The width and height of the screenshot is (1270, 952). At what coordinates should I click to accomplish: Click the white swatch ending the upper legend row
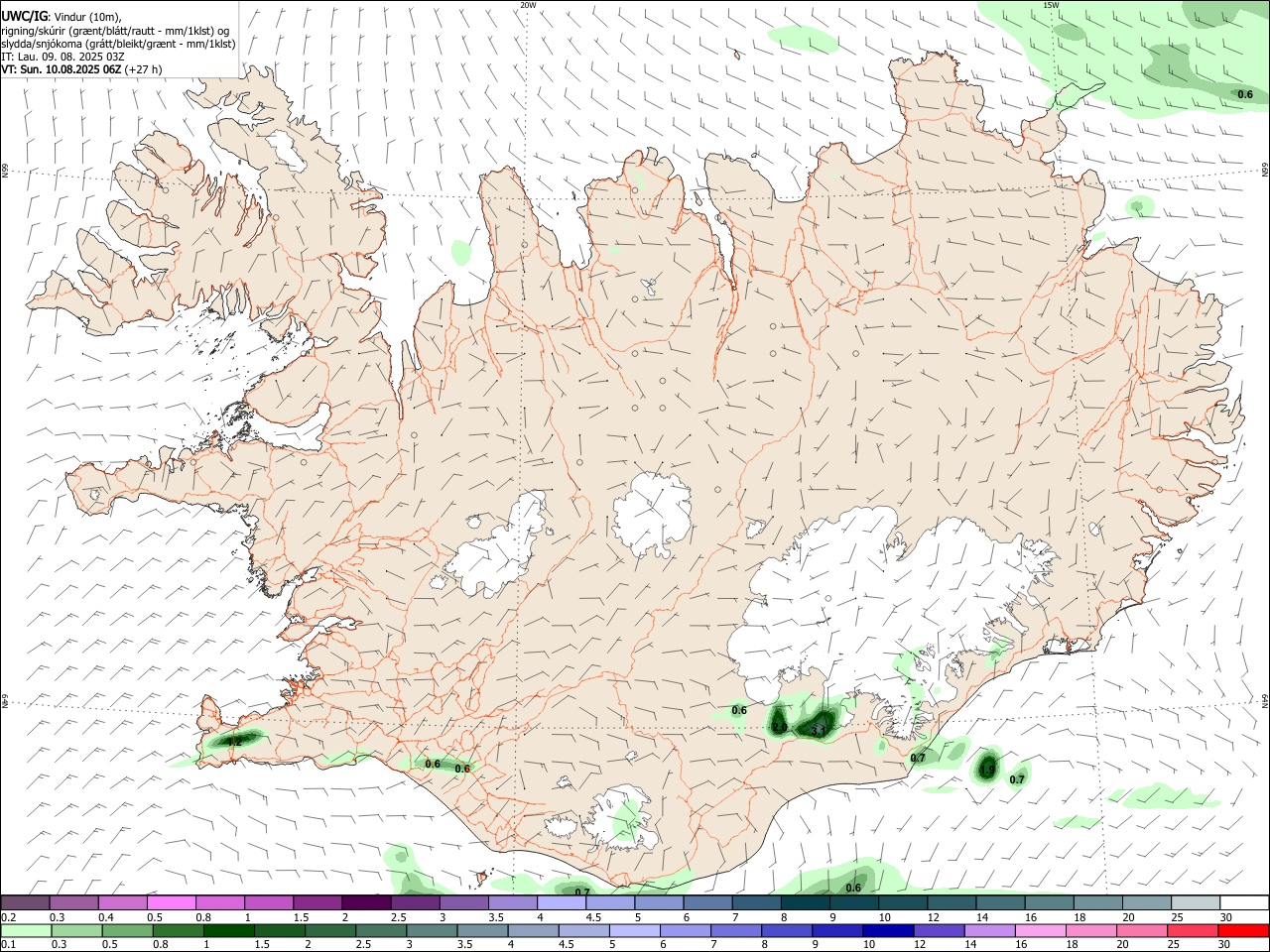coord(1244,902)
